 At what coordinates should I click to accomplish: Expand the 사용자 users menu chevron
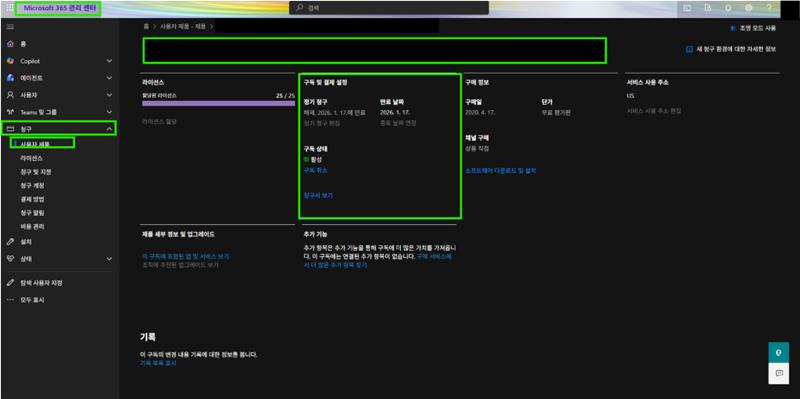[x=109, y=95]
